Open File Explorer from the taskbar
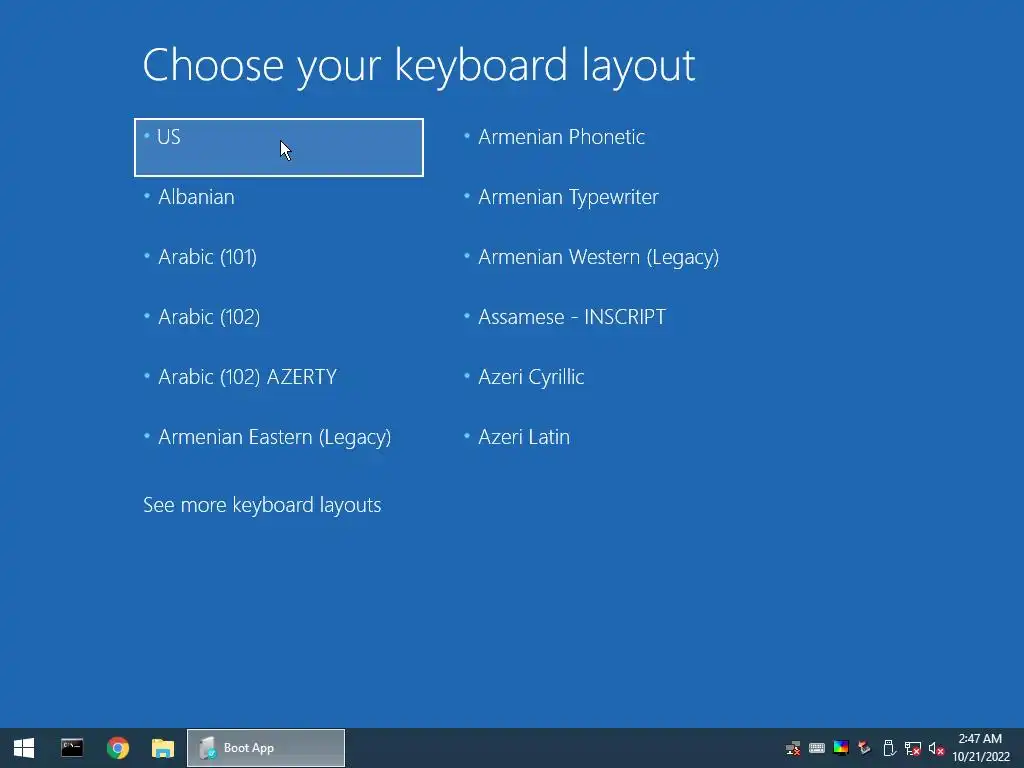The image size is (1024, 768). [x=163, y=748]
